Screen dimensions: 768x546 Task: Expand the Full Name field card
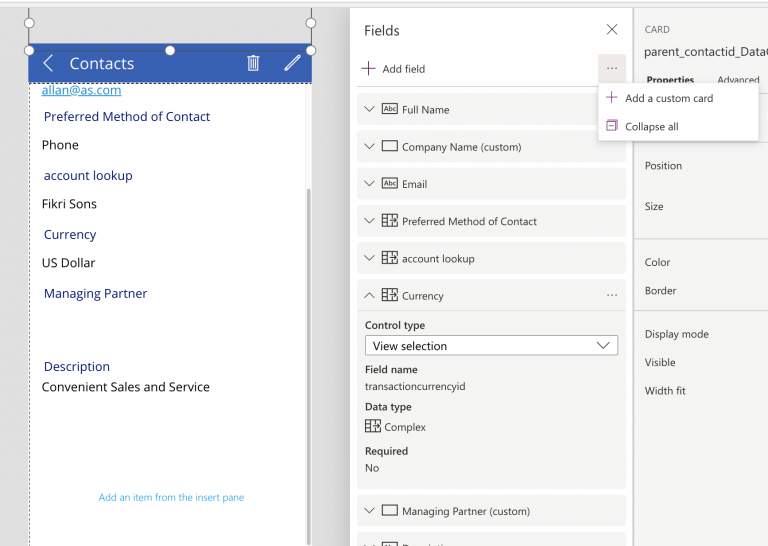click(369, 109)
